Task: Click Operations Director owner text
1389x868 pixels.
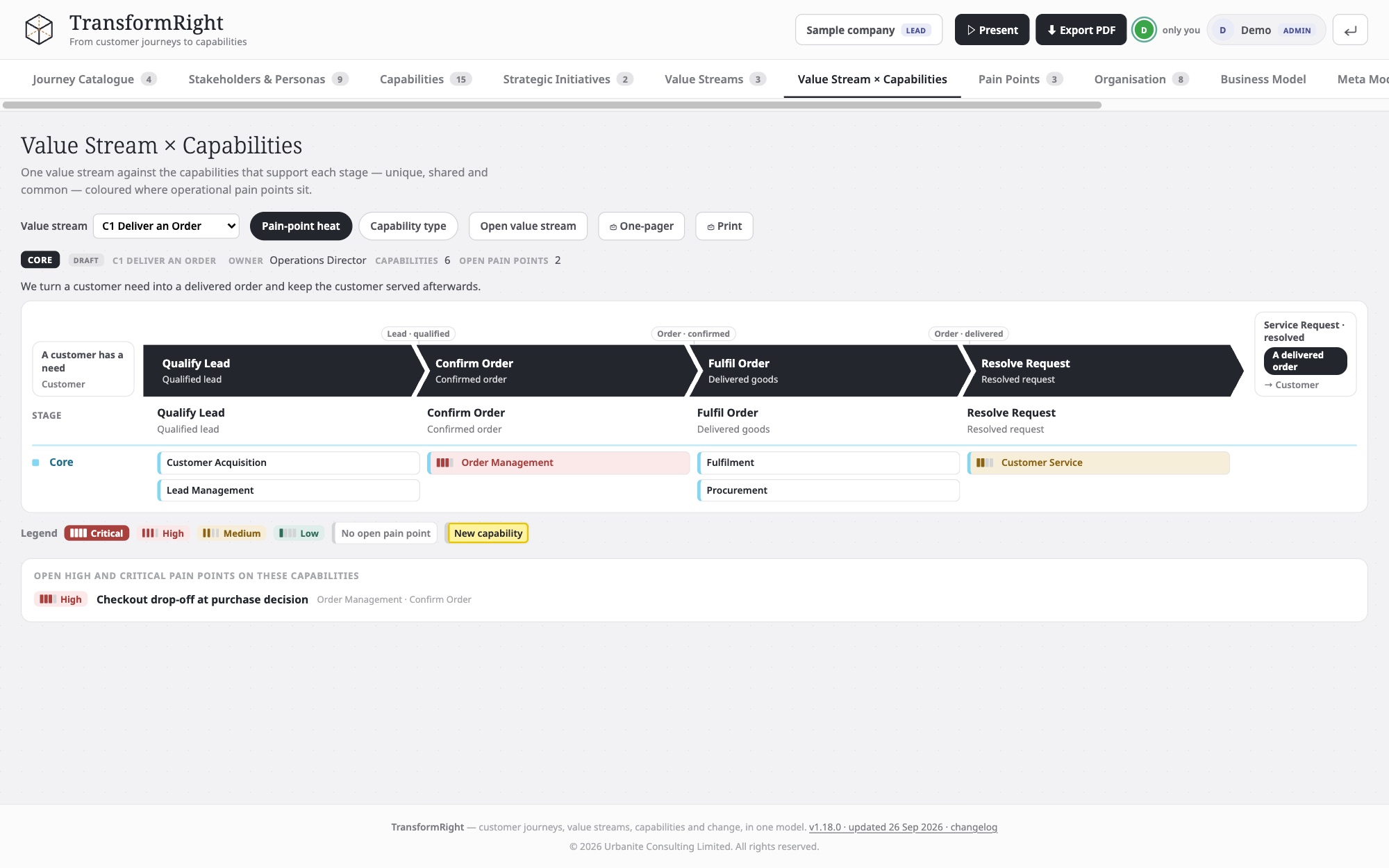Action: point(317,260)
